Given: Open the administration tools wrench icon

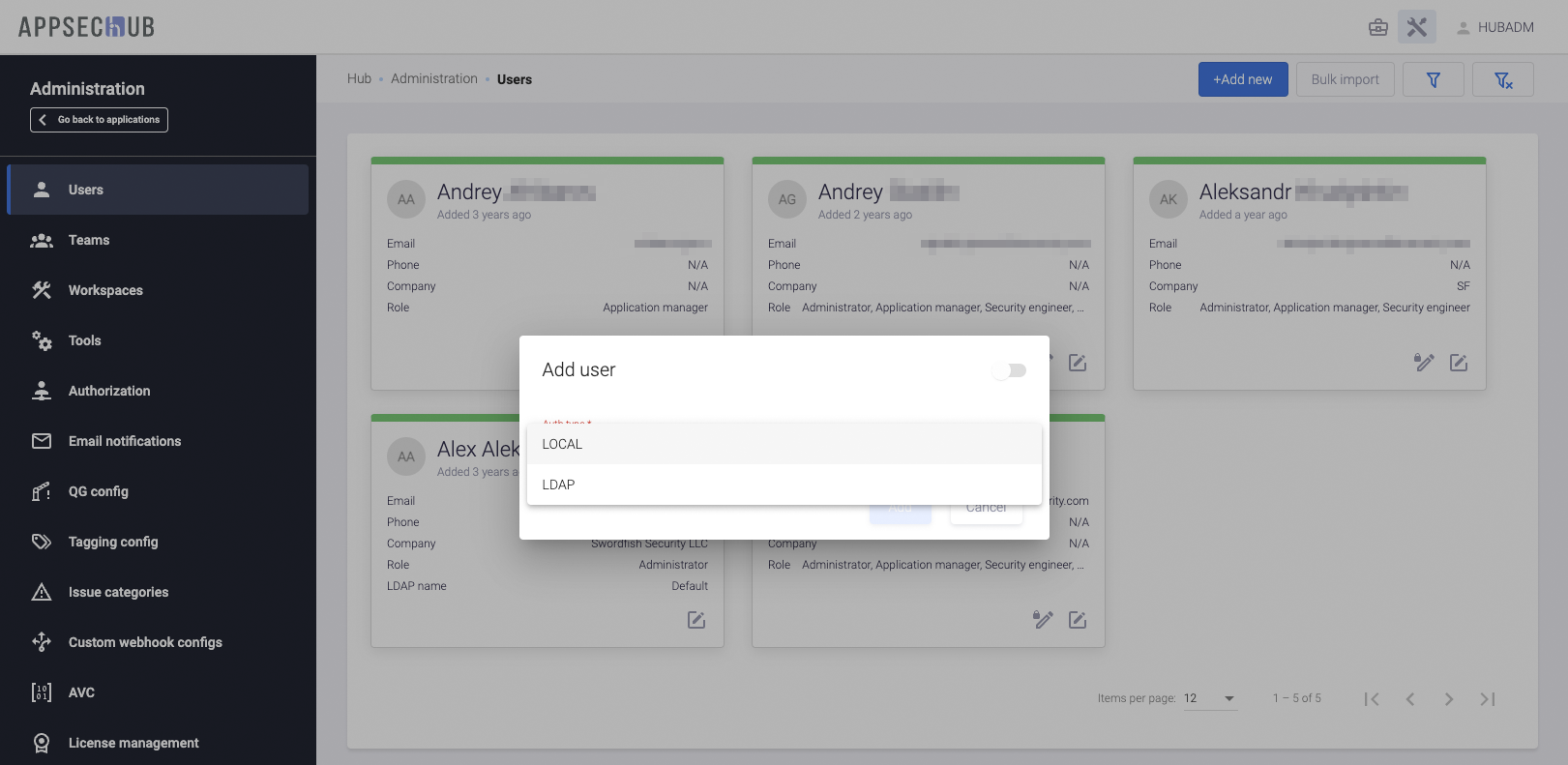Looking at the screenshot, I should [x=1417, y=27].
